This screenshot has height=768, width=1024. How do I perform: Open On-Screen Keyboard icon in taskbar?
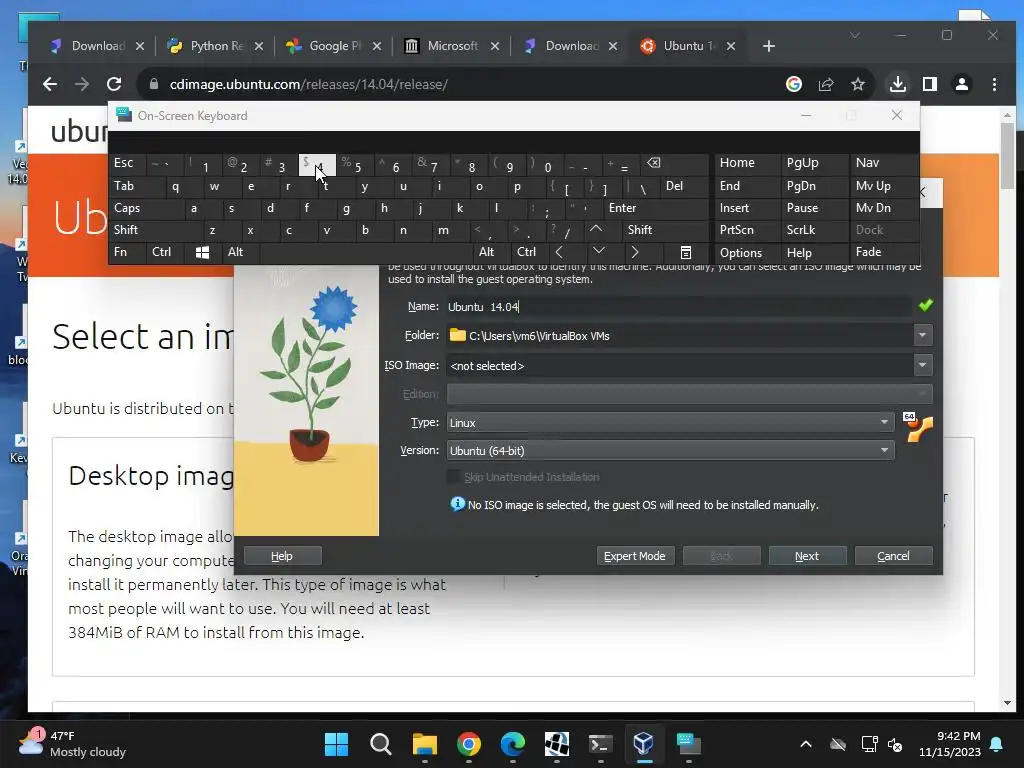(688, 744)
